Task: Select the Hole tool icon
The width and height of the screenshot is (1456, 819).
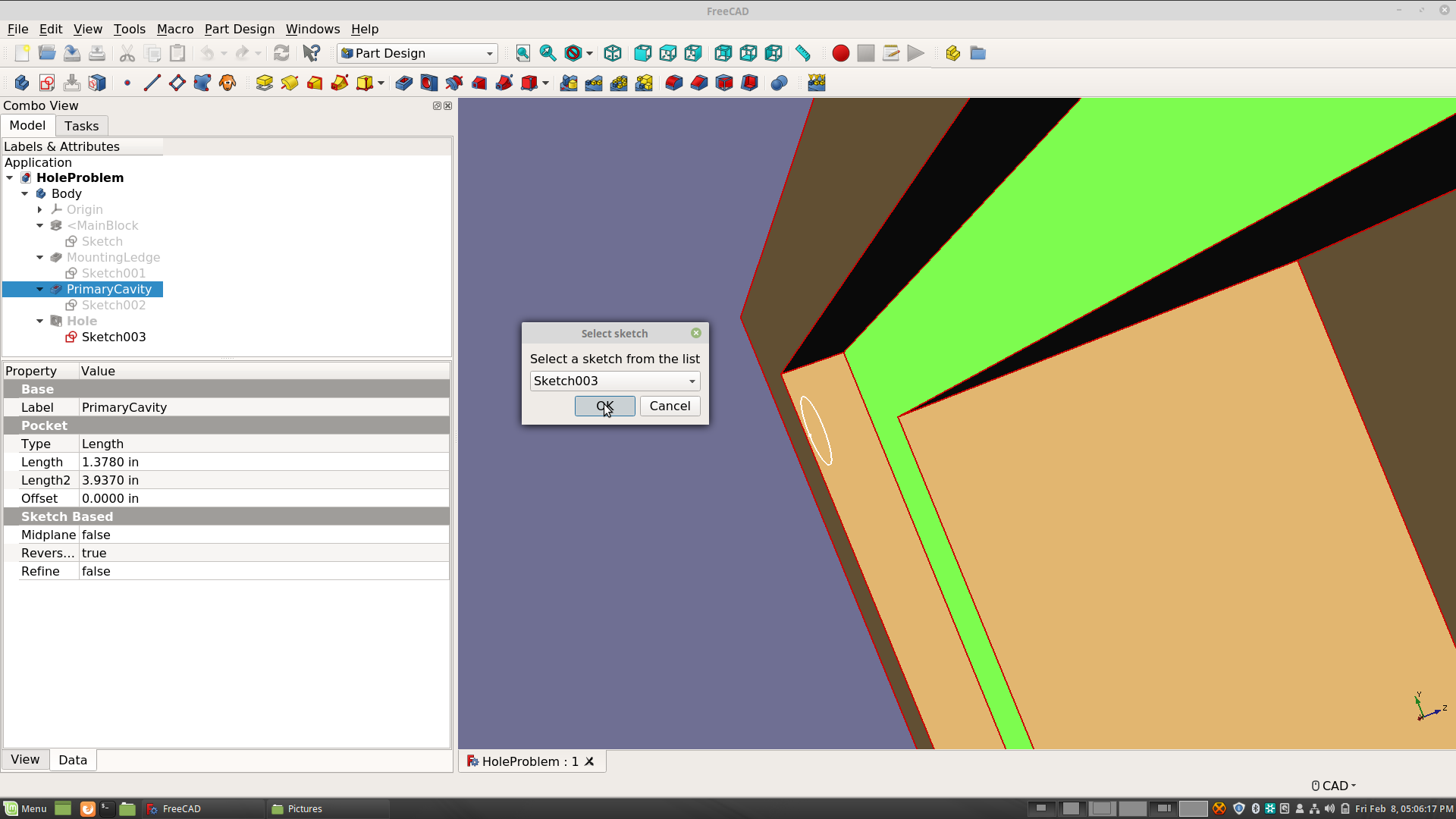Action: coord(429,83)
